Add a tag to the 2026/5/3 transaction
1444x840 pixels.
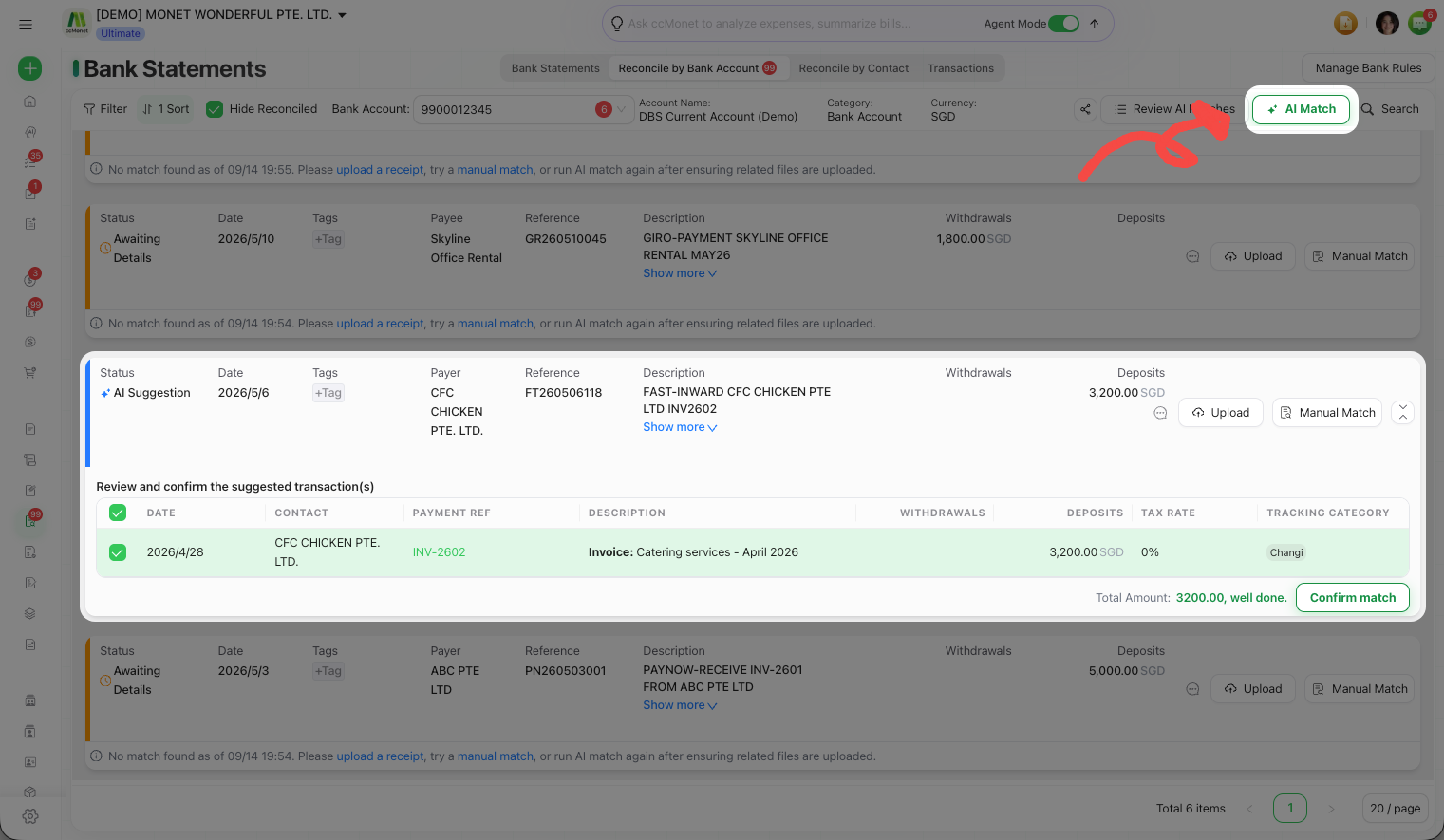[328, 671]
